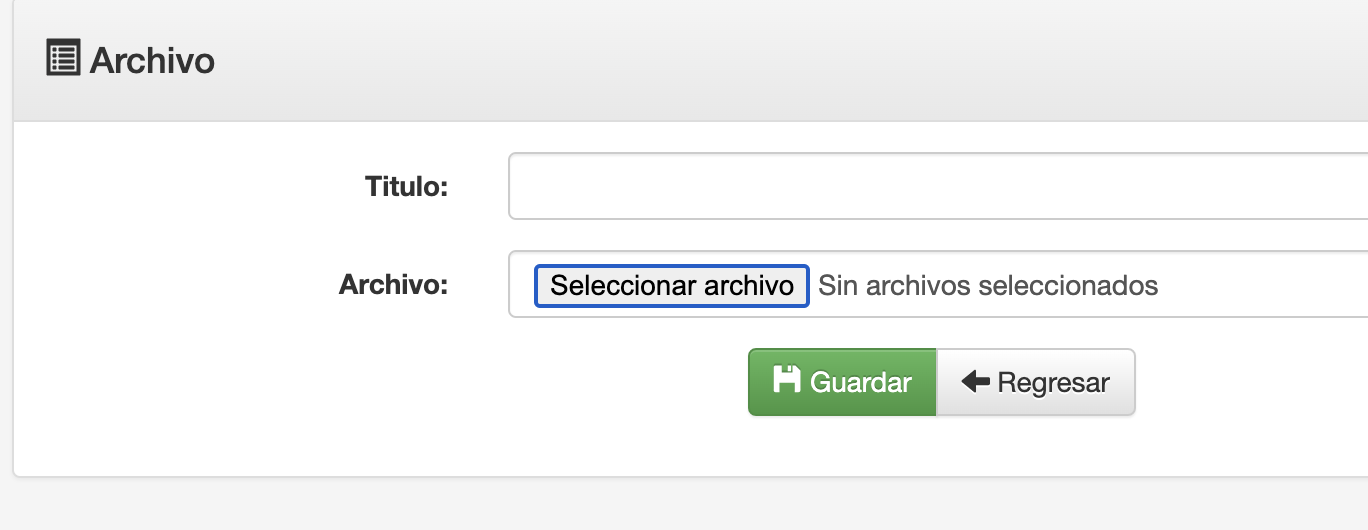The image size is (1368, 530).
Task: Go back using the Regresar button
Action: tap(1035, 382)
